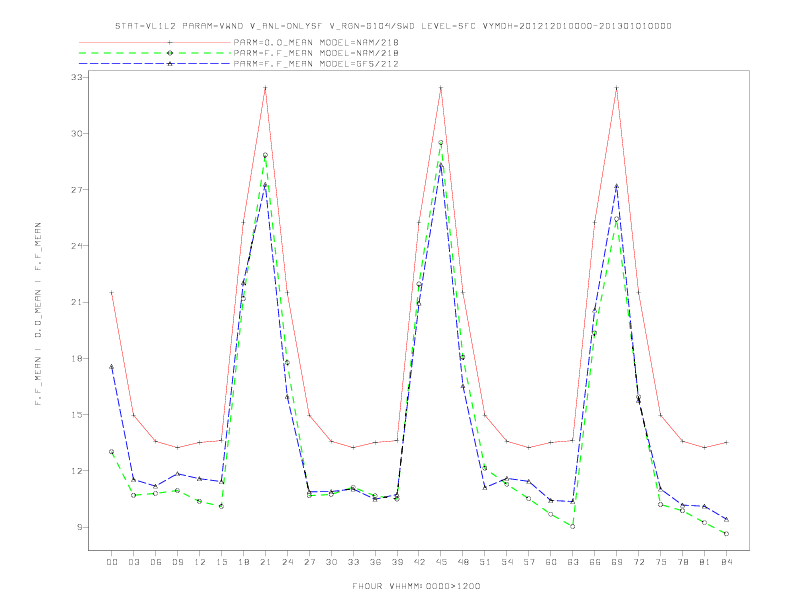This screenshot has width=792, height=612.
Task: Select legend entry PARM=F.F_MEAN MODEL=GFS/212
Action: coord(316,64)
